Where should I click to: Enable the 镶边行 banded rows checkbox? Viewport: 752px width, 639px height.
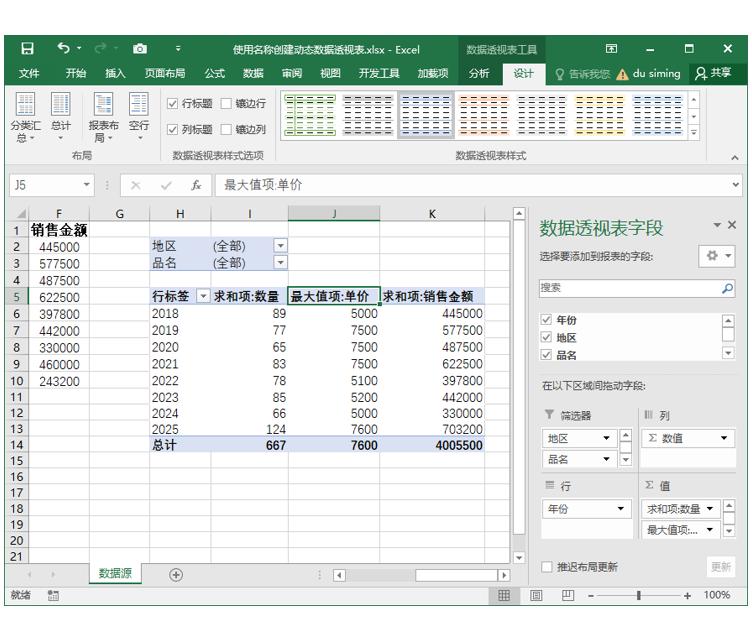[226, 104]
